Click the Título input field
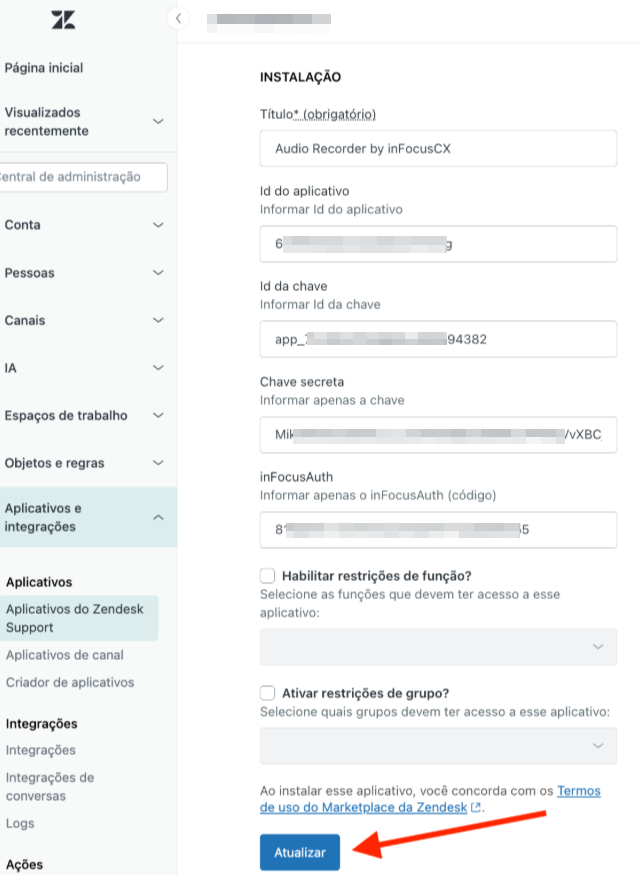Image resolution: width=640 pixels, height=875 pixels. 438,149
